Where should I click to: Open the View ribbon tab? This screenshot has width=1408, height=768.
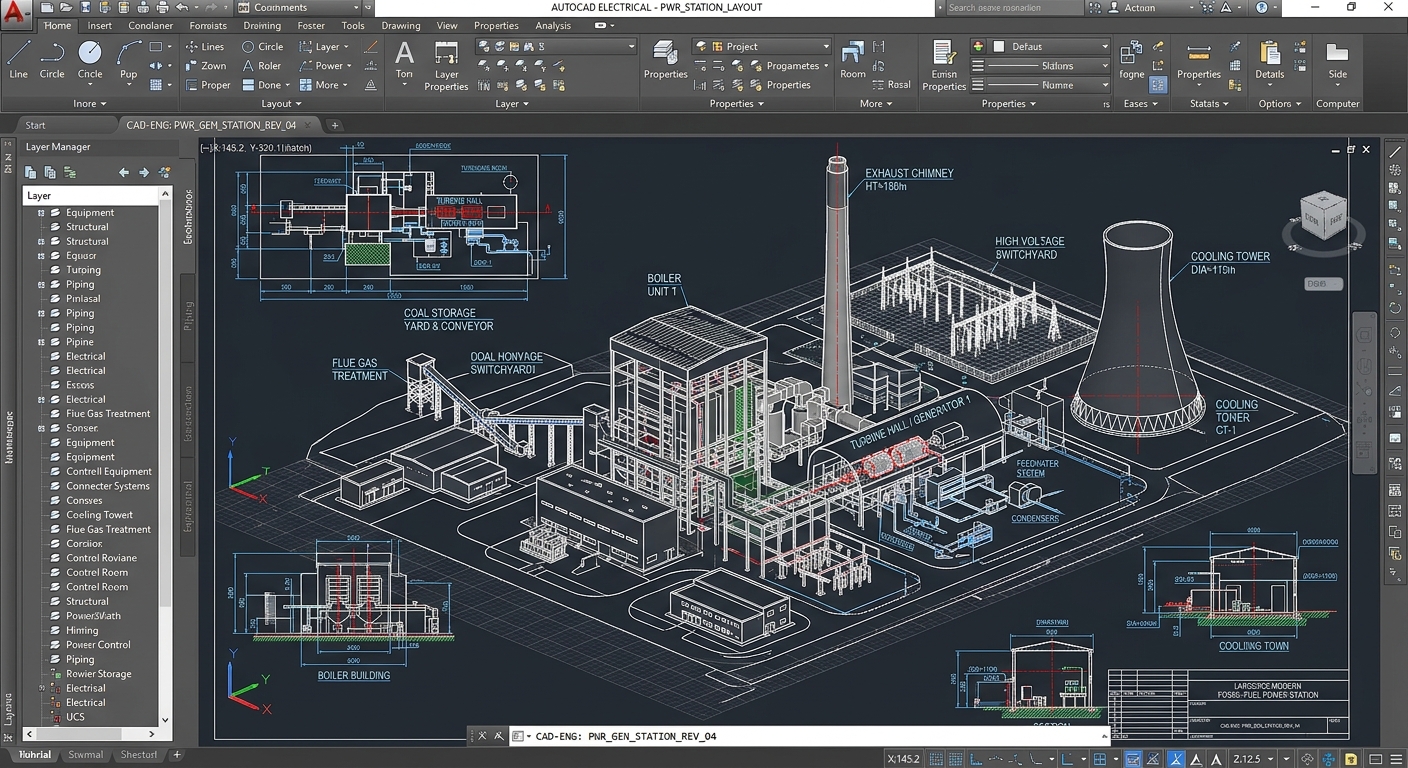coord(447,26)
